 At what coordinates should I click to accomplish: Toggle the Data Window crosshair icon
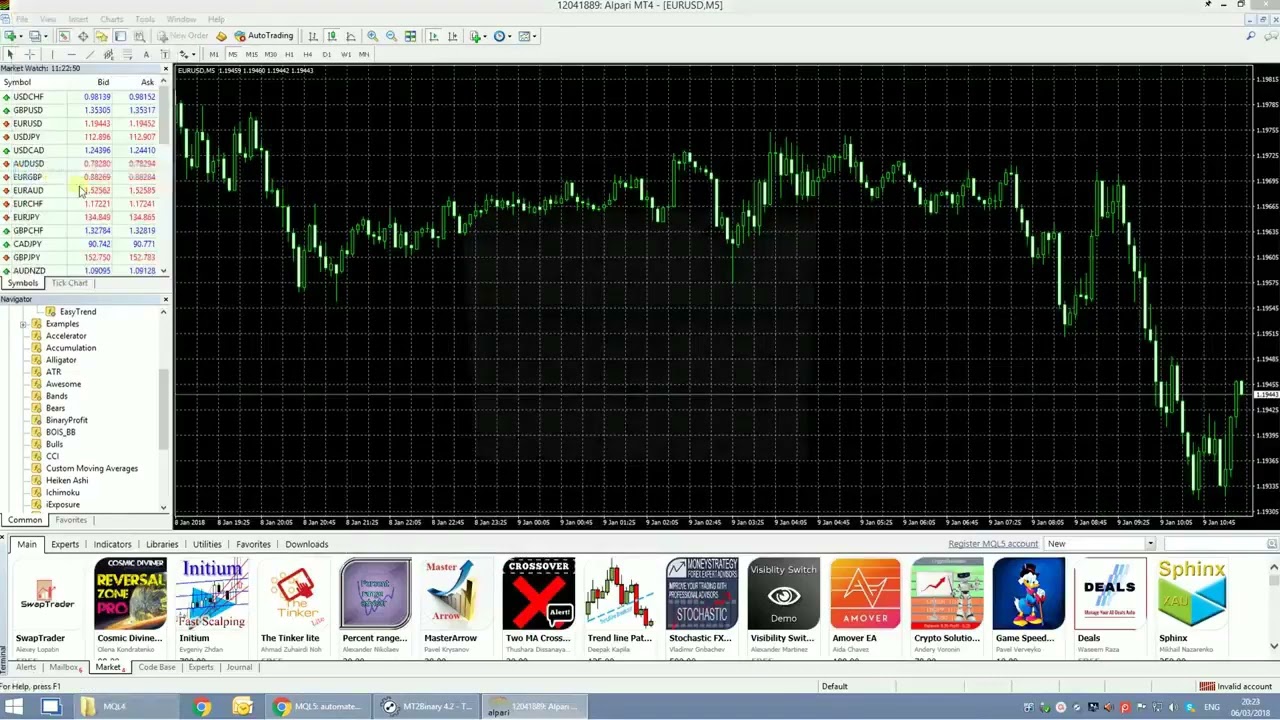pyautogui.click(x=83, y=36)
